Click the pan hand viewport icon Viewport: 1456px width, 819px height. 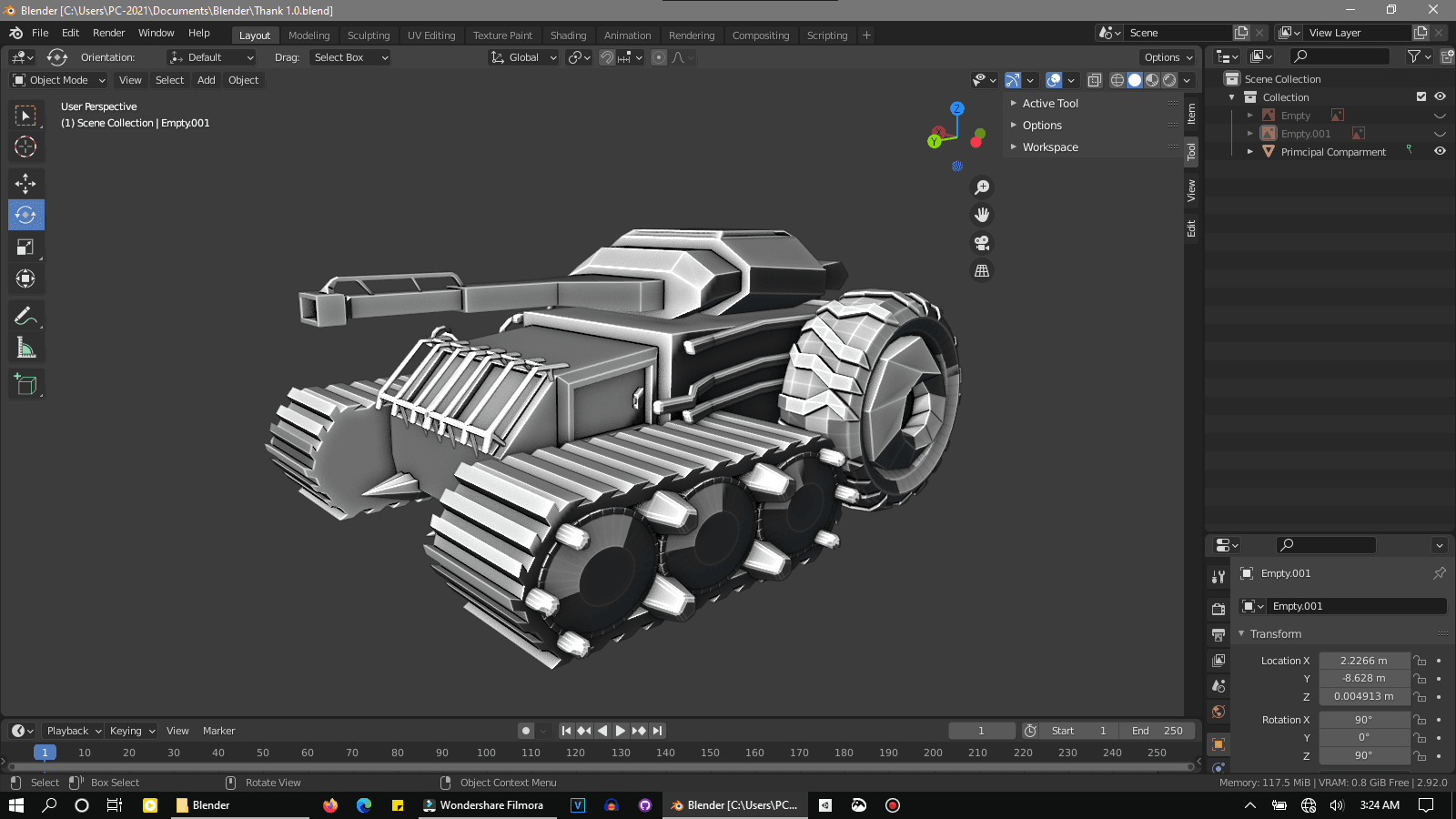pos(982,215)
